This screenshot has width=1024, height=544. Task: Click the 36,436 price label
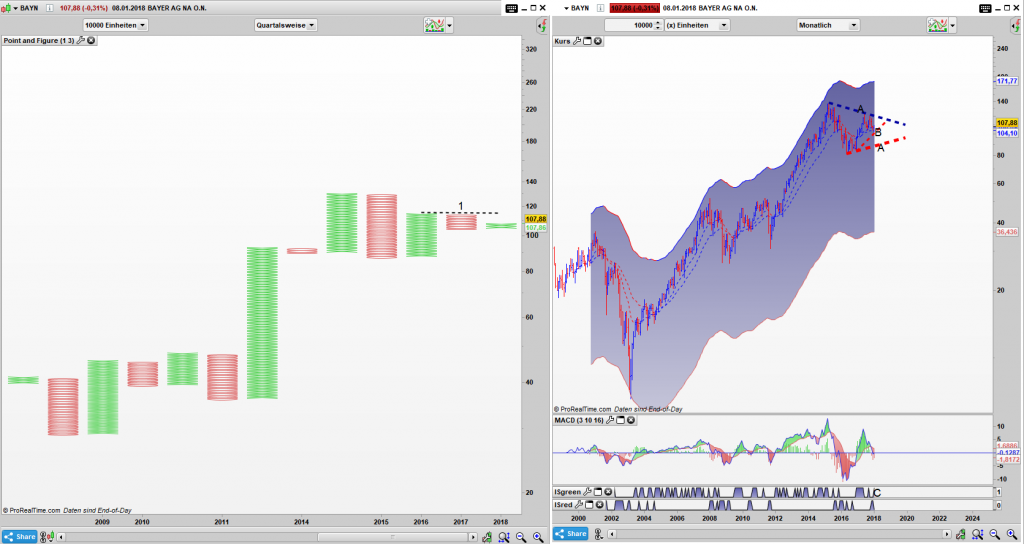1006,232
